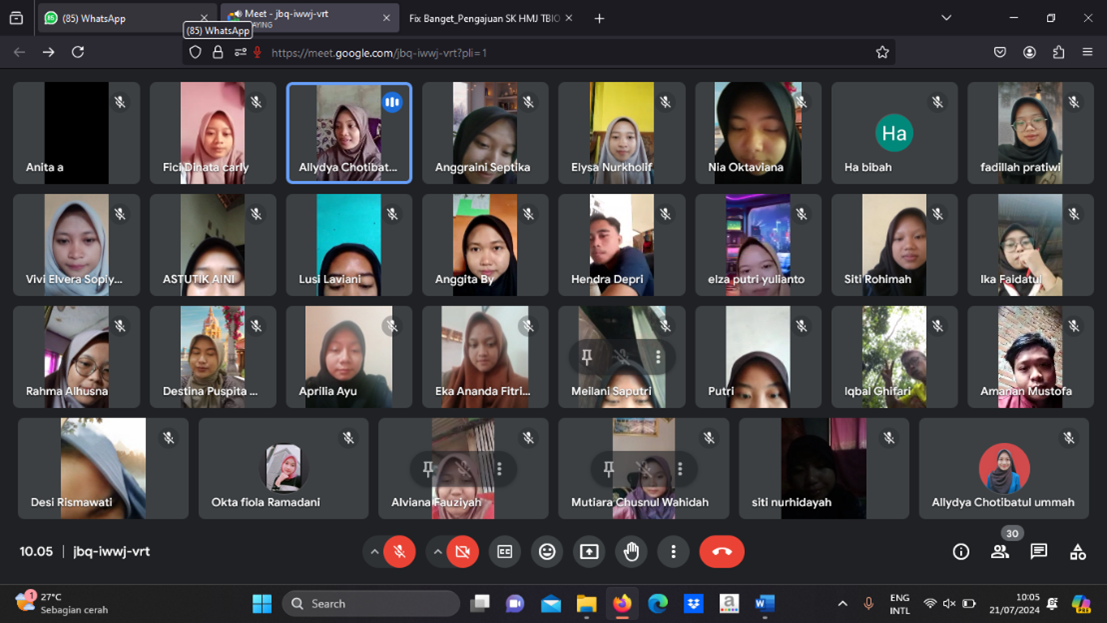1107x623 pixels.
Task: Expand video settings arrow beside camera
Action: 437,552
